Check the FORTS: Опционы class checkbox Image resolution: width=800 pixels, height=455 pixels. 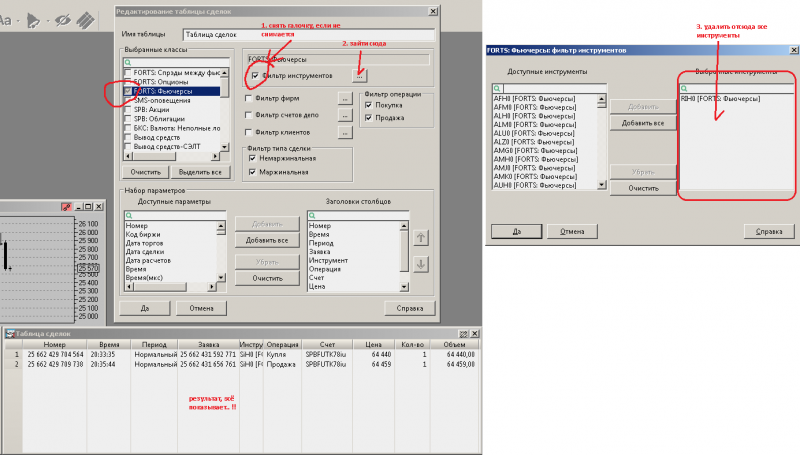(x=128, y=82)
